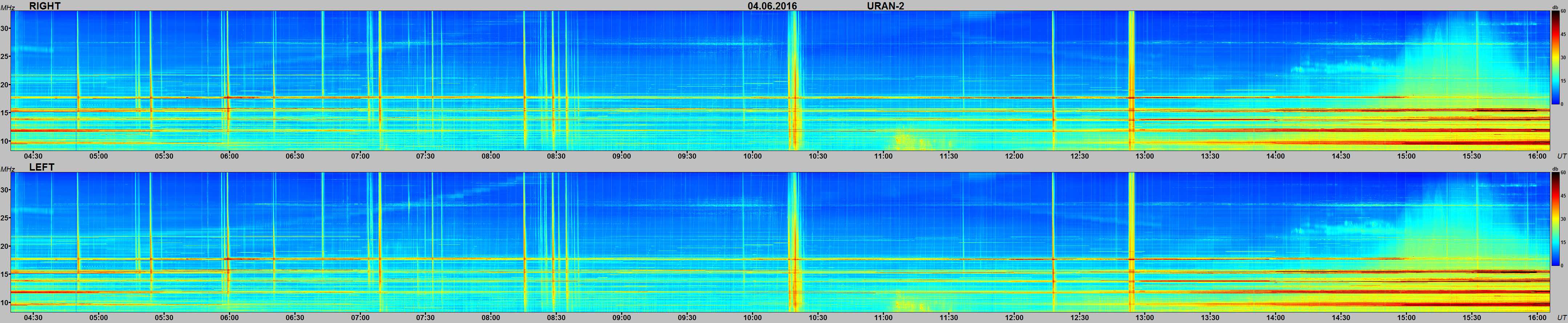The height and width of the screenshot is (323, 1568).
Task: Click the 15 MHz tick on LEFT panel
Action: point(5,274)
